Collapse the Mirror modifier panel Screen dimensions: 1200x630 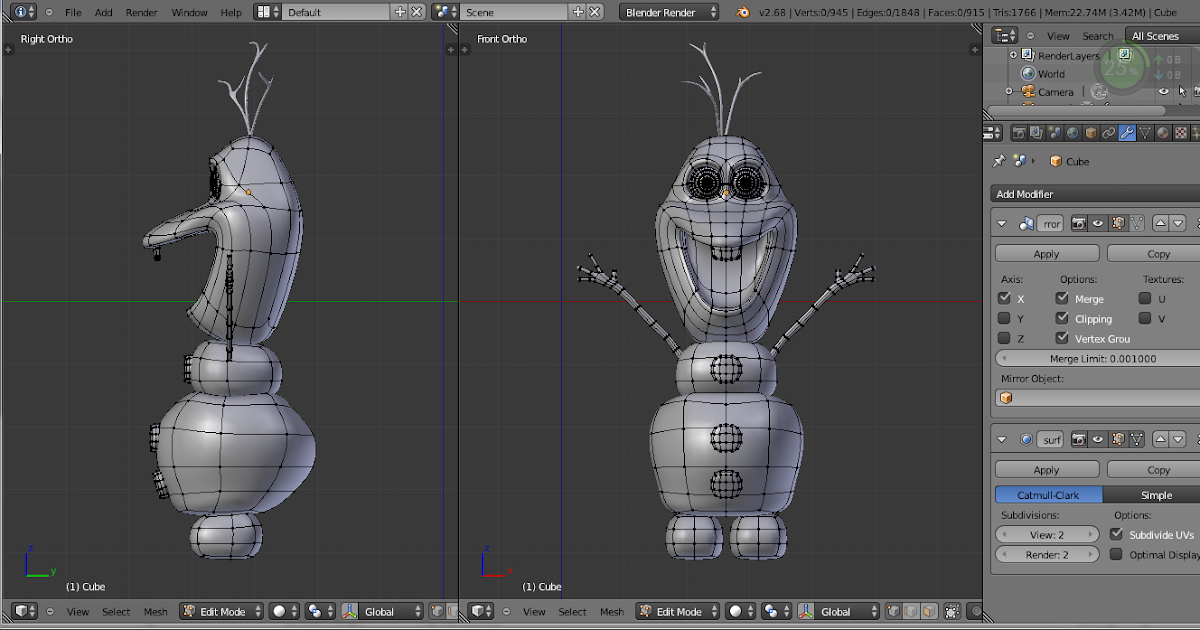[1001, 223]
